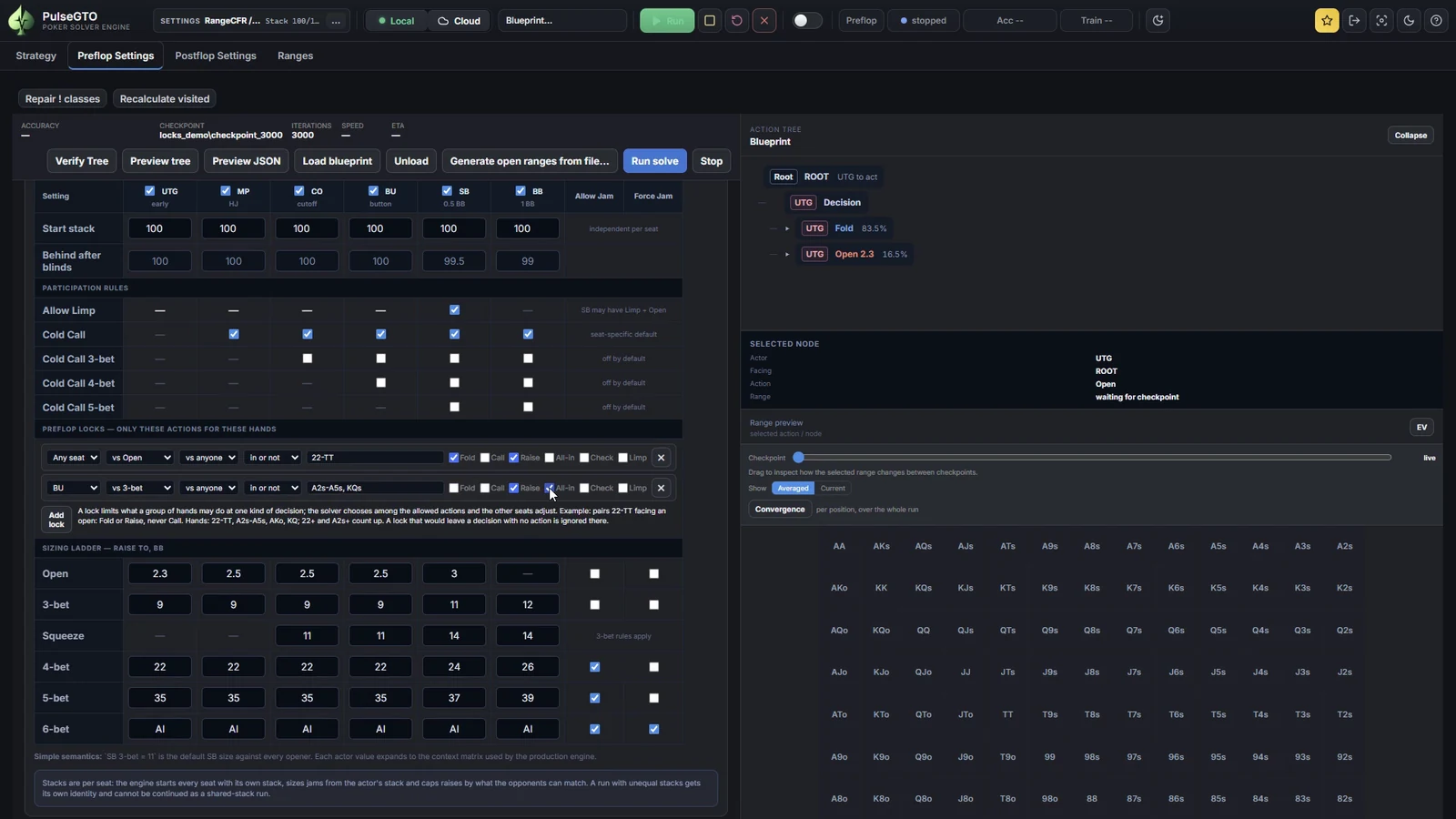This screenshot has height=819, width=1456.
Task: Open the settings ellipsis menu button
Action: [x=336, y=20]
